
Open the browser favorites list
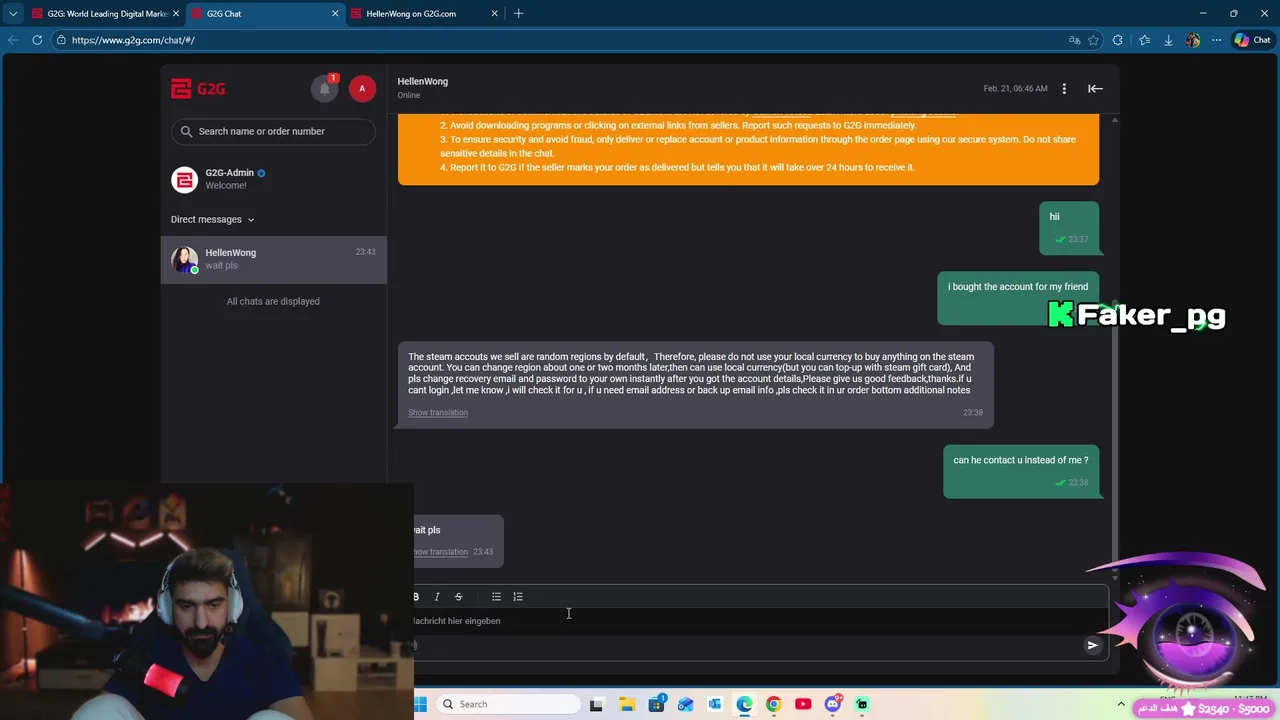click(1144, 40)
